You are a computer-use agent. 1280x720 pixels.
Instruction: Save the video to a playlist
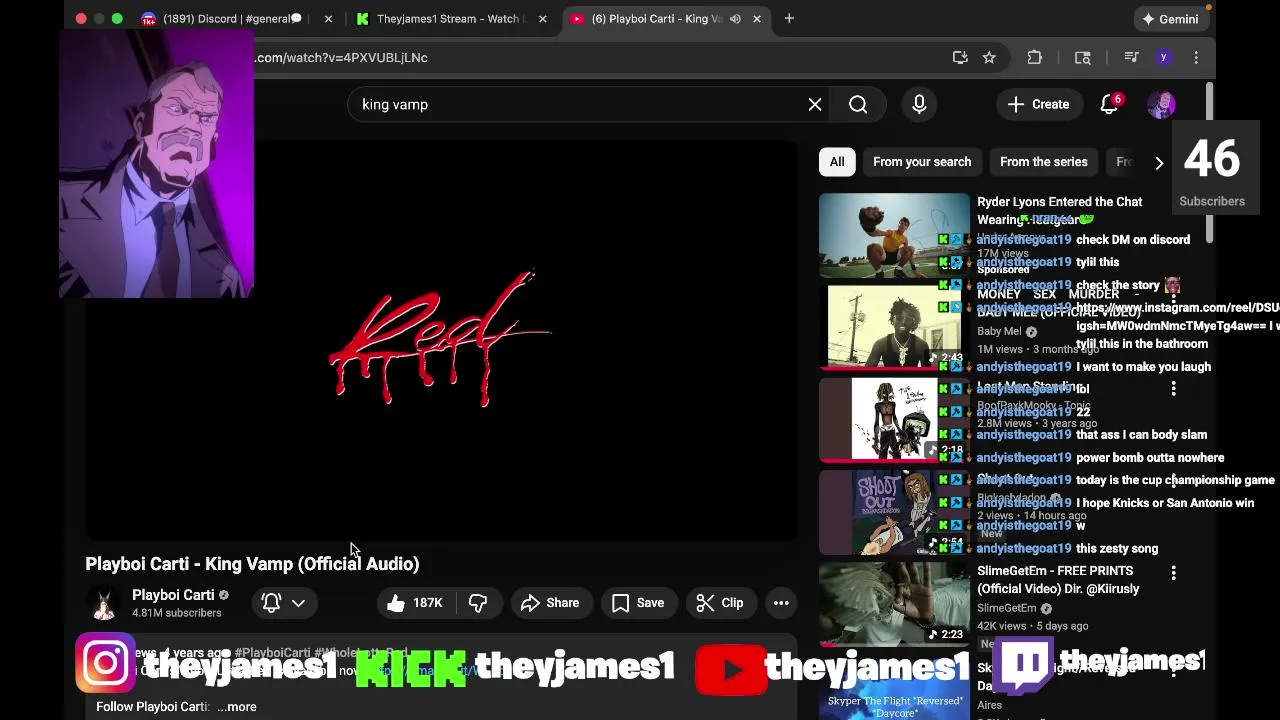pos(638,602)
